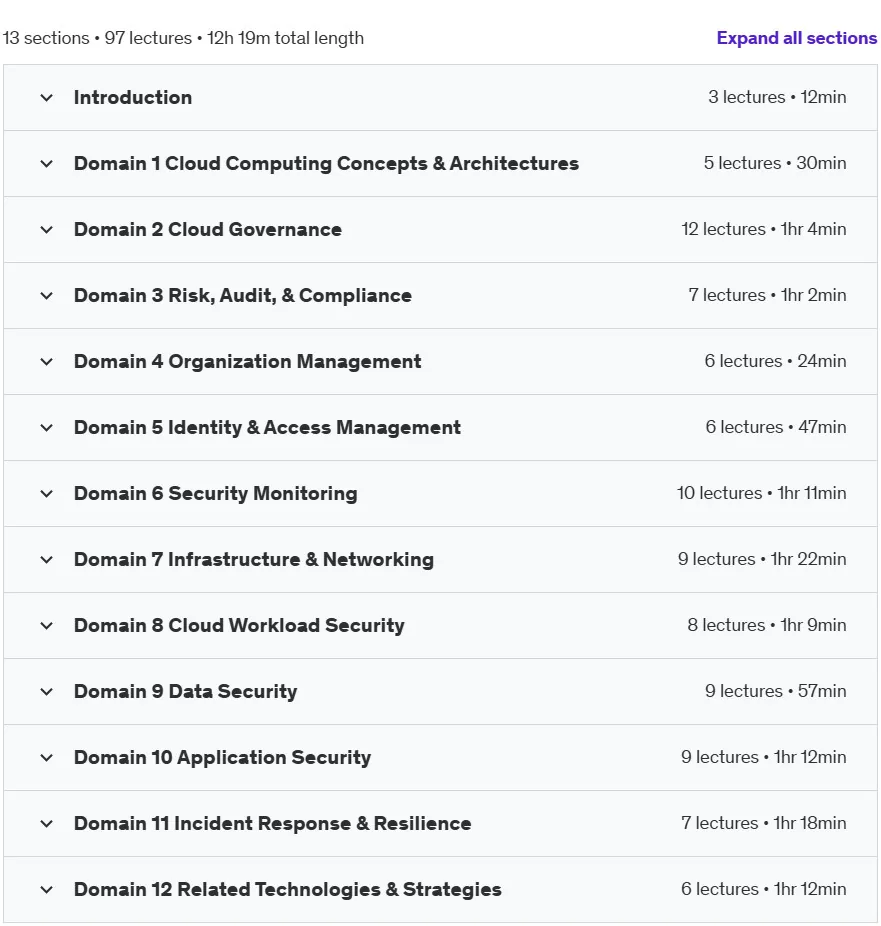
Task: Click the 9 lectures • 1hr 22min label
Action: click(x=762, y=559)
